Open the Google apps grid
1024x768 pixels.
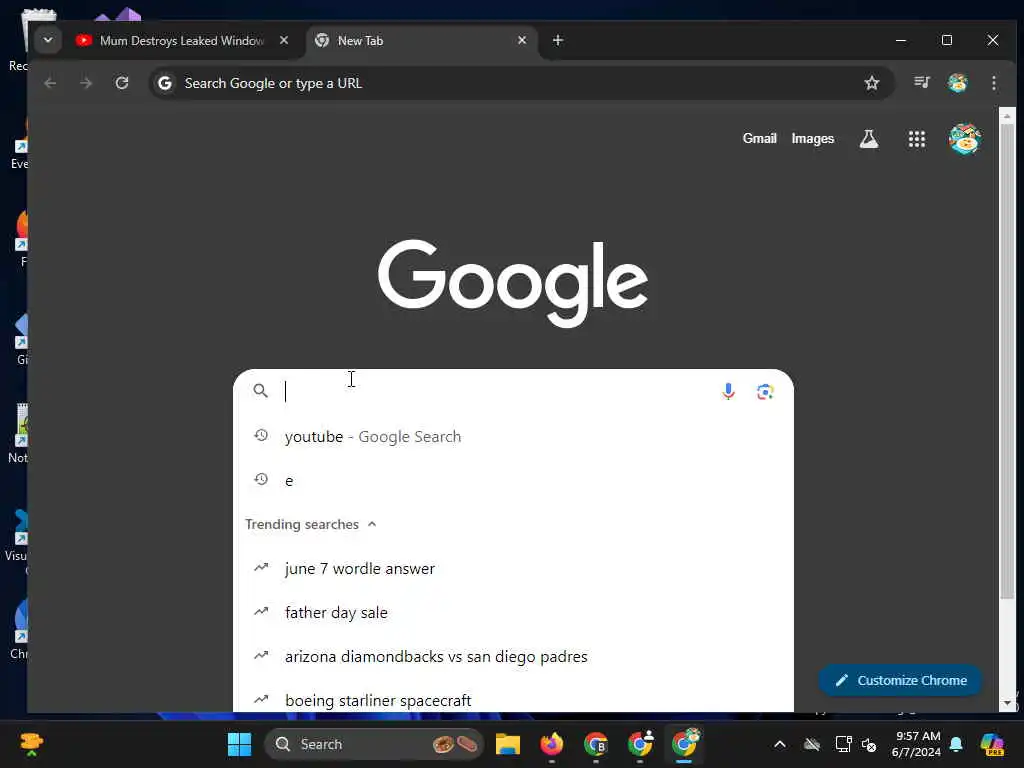point(917,138)
